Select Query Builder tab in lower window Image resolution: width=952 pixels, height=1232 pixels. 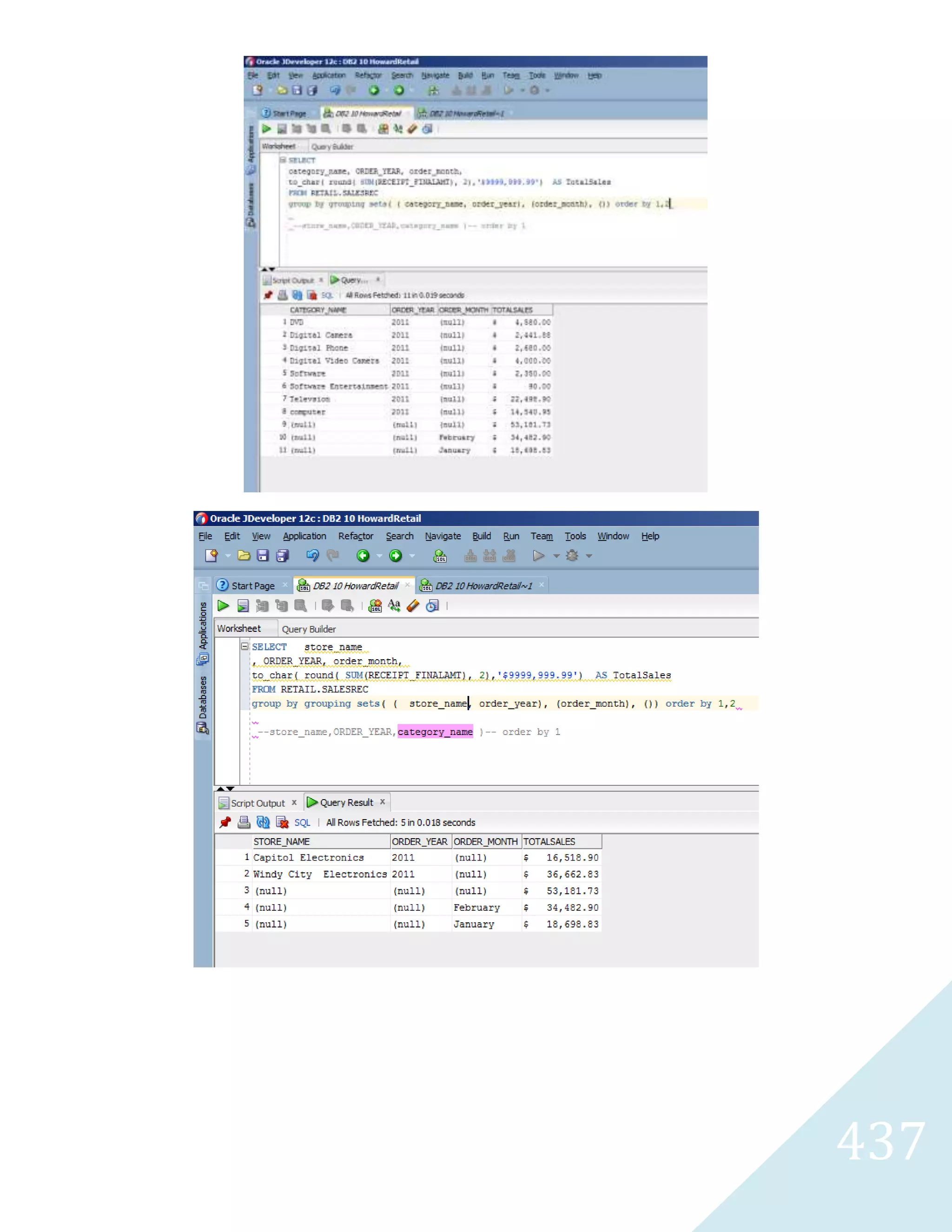pyautogui.click(x=309, y=629)
